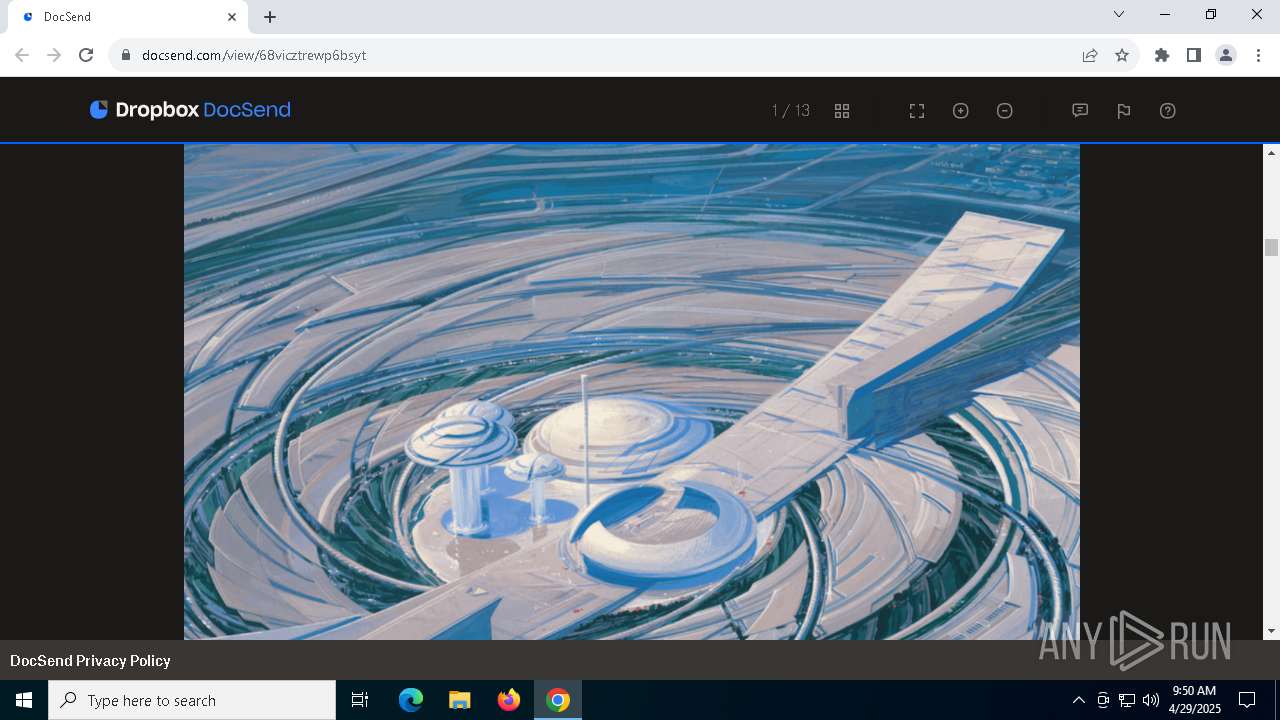This screenshot has width=1280, height=720.
Task: Show hidden system tray icons
Action: coord(1078,700)
